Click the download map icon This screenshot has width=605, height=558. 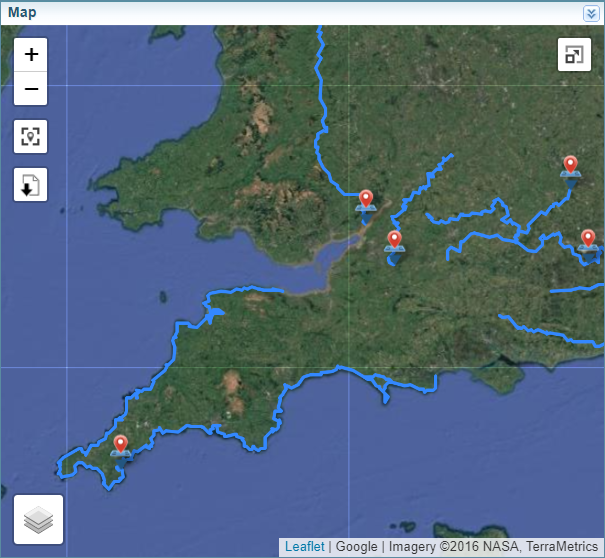pyautogui.click(x=31, y=184)
